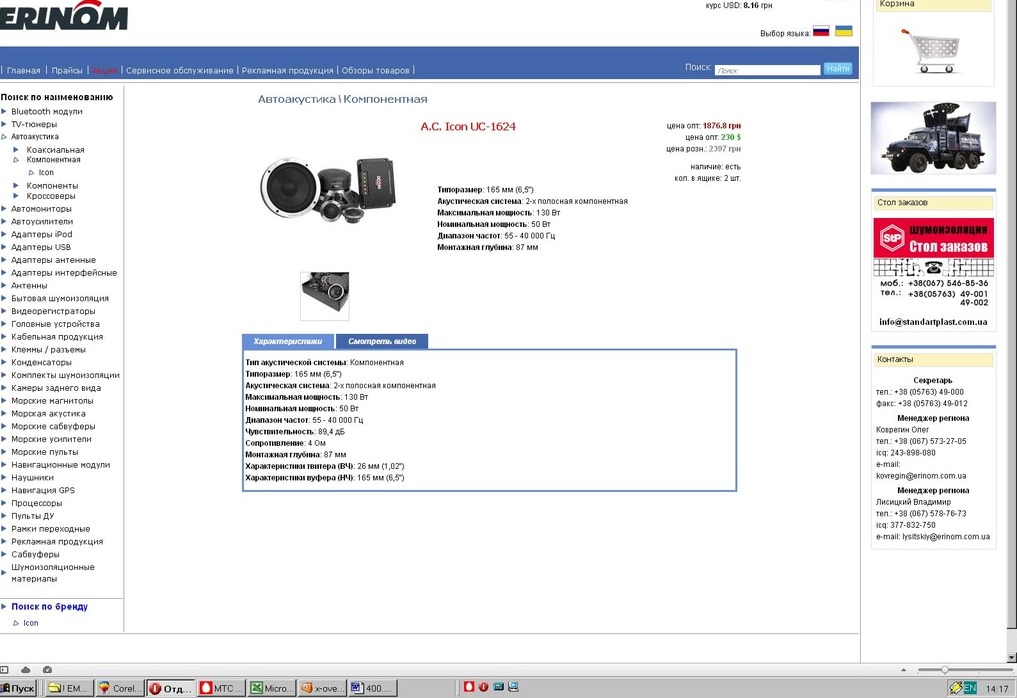
Task: Click the shopping cart icon
Action: [x=930, y=50]
